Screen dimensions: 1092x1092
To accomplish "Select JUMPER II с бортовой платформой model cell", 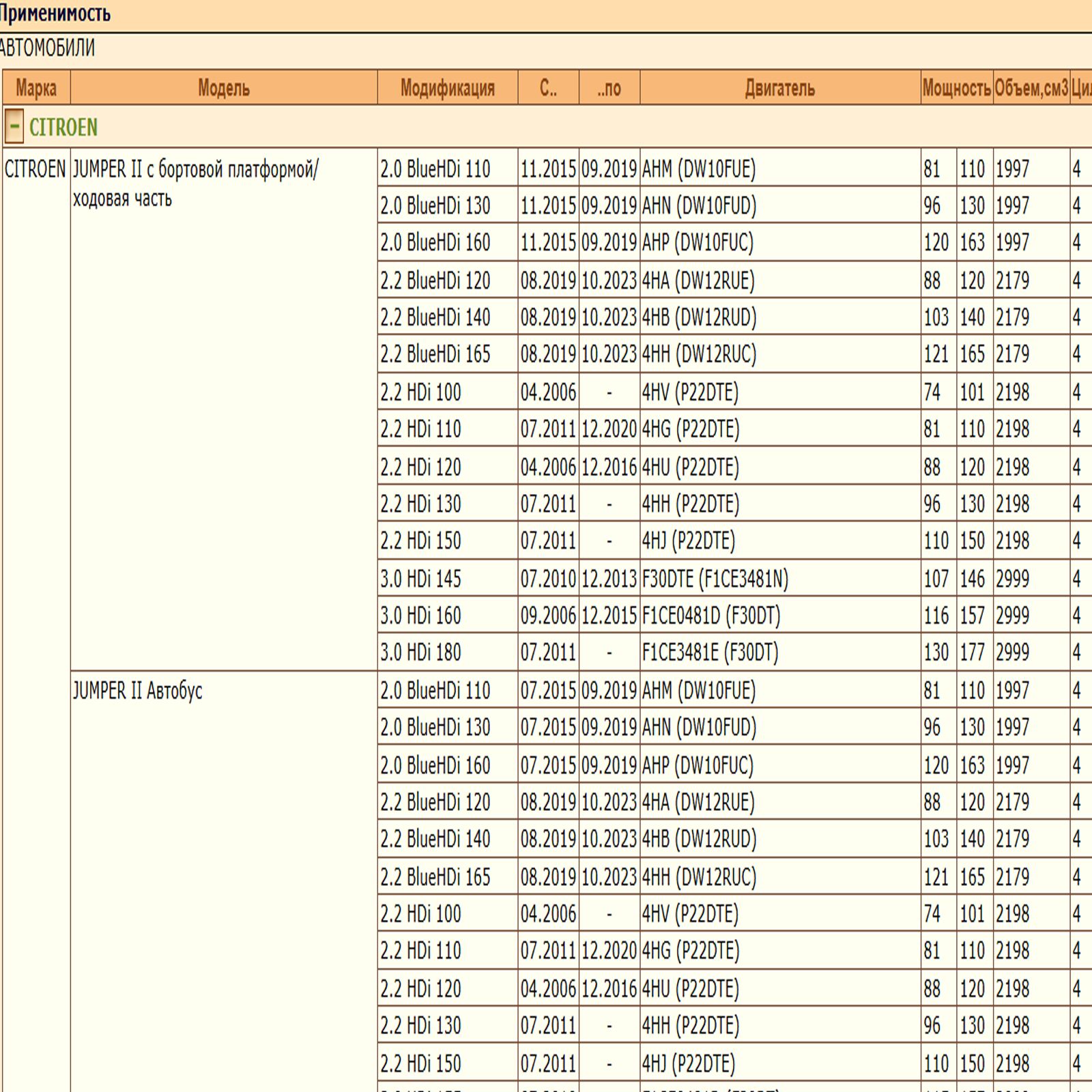I will pos(195,183).
